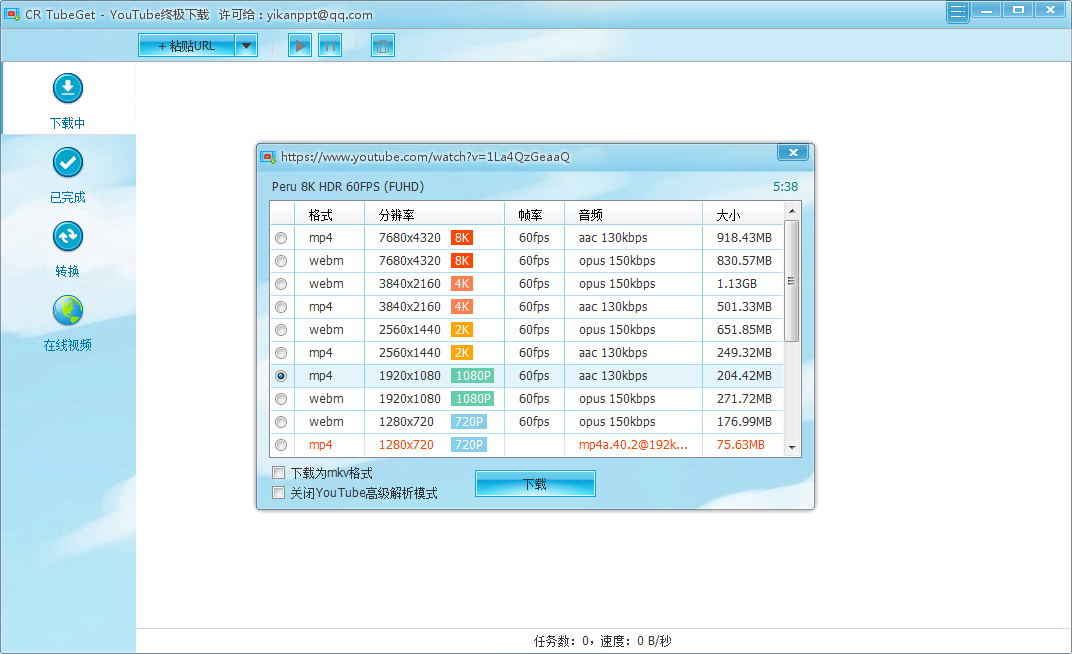The width and height of the screenshot is (1072, 654).
Task: Select the webm 2560x1440 651.85MB radio button
Action: coord(281,330)
